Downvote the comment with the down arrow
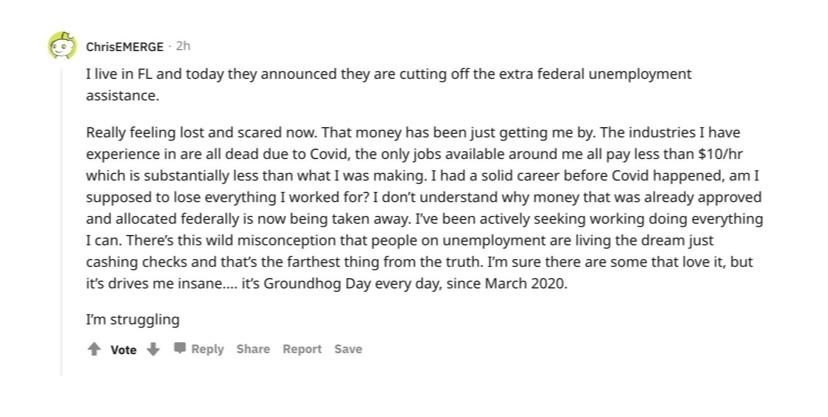Viewport: 828px width, 417px height. click(x=153, y=349)
